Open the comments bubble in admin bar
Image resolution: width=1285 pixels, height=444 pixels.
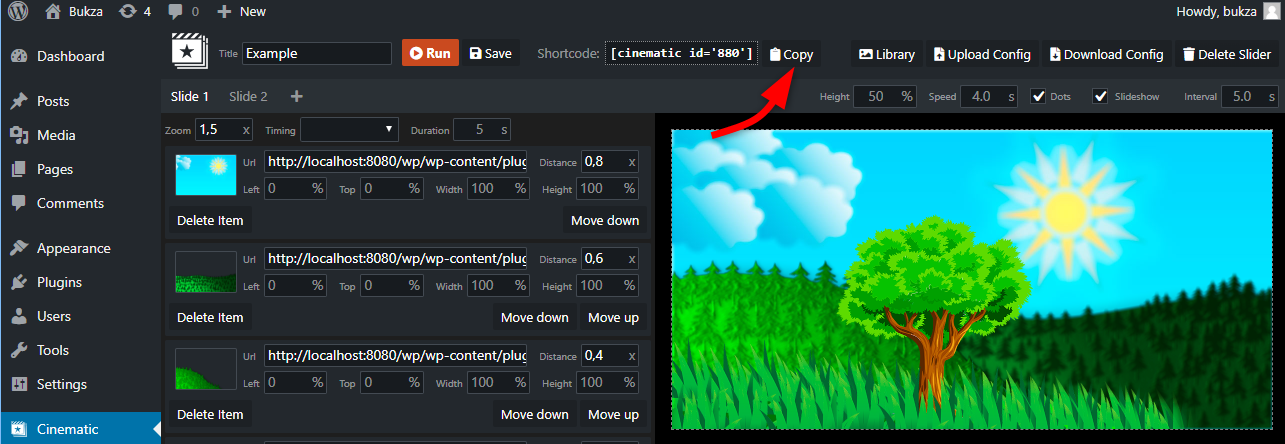click(x=183, y=12)
